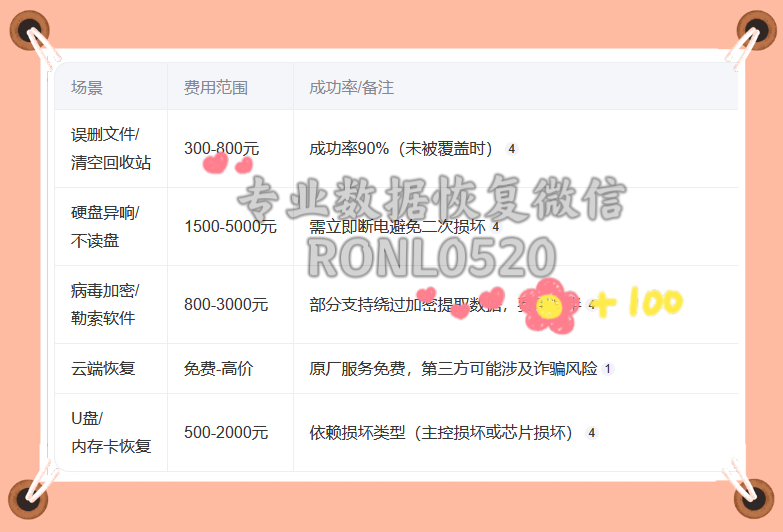
Task: Click the citation badge after 成功率90%（未被覆盖时）
Action: click(x=512, y=149)
